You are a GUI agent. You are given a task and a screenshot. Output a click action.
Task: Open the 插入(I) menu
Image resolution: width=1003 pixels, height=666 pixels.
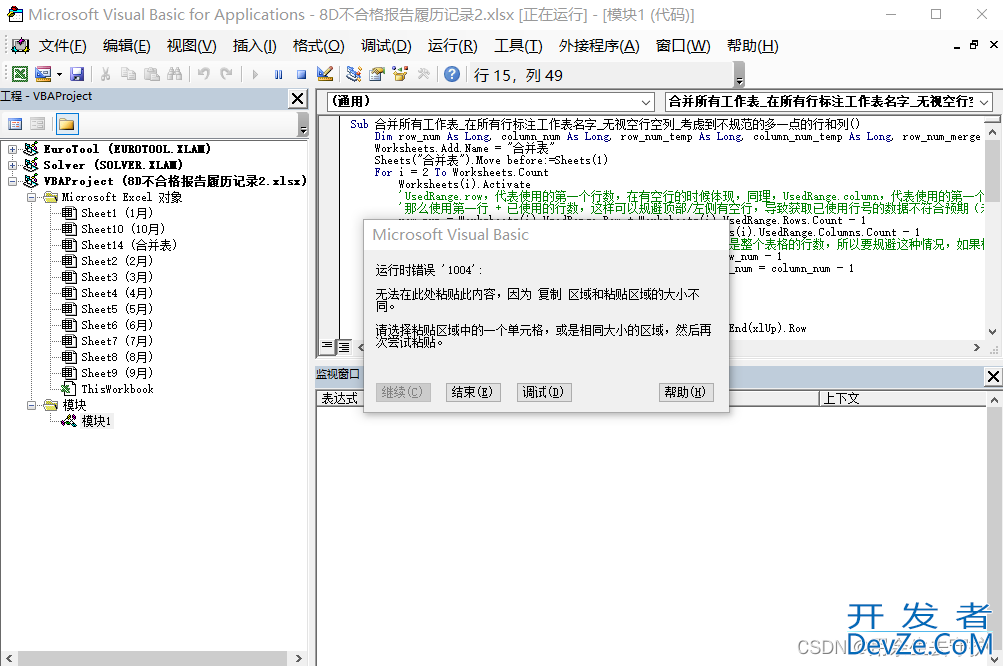click(255, 46)
